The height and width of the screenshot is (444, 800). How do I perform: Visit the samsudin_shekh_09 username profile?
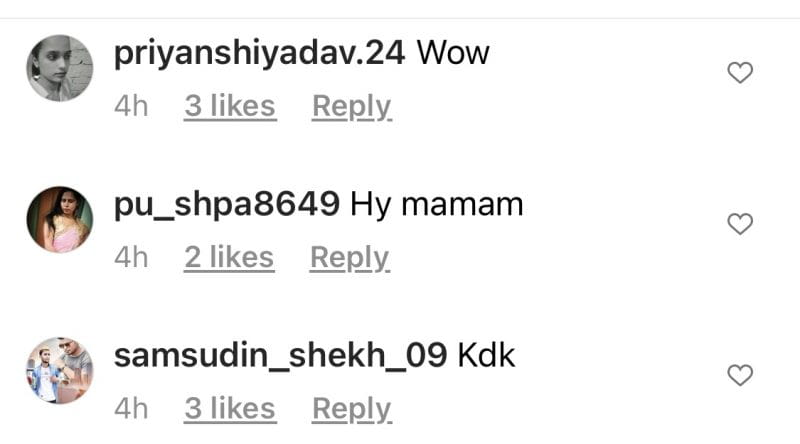pos(281,356)
